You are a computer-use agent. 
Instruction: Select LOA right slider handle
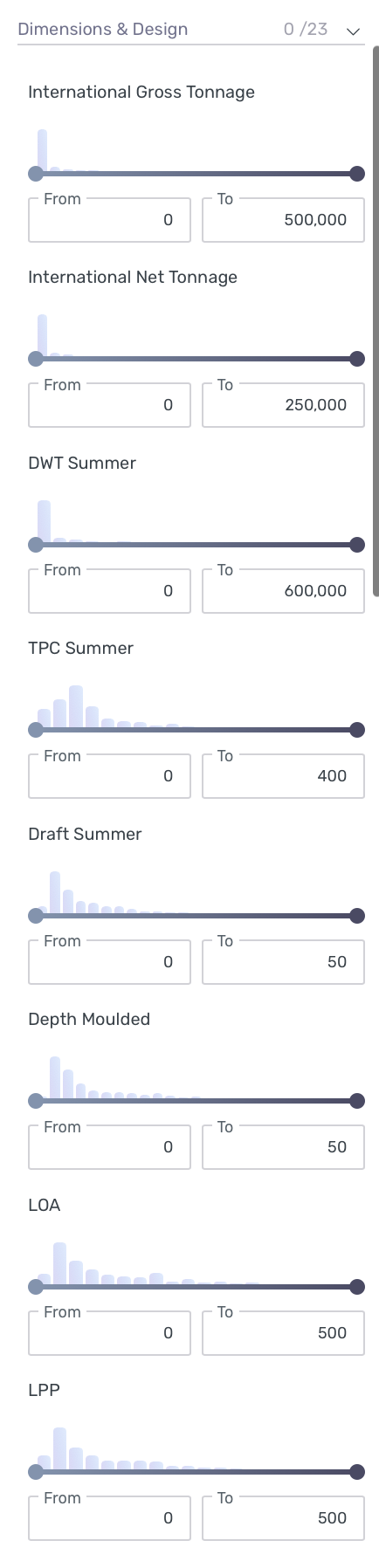tap(357, 1287)
